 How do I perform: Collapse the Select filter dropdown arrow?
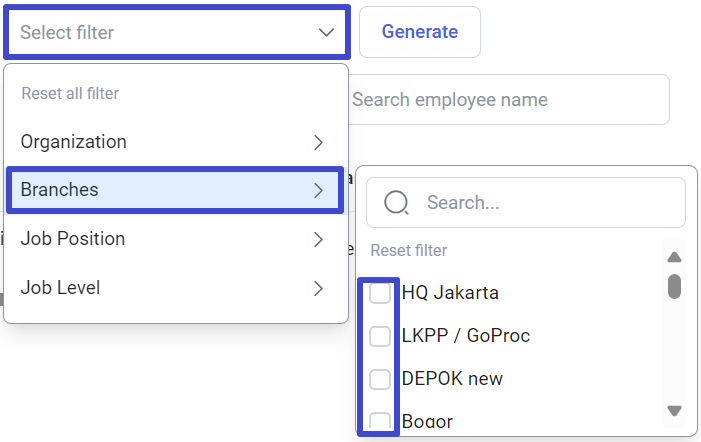point(326,32)
